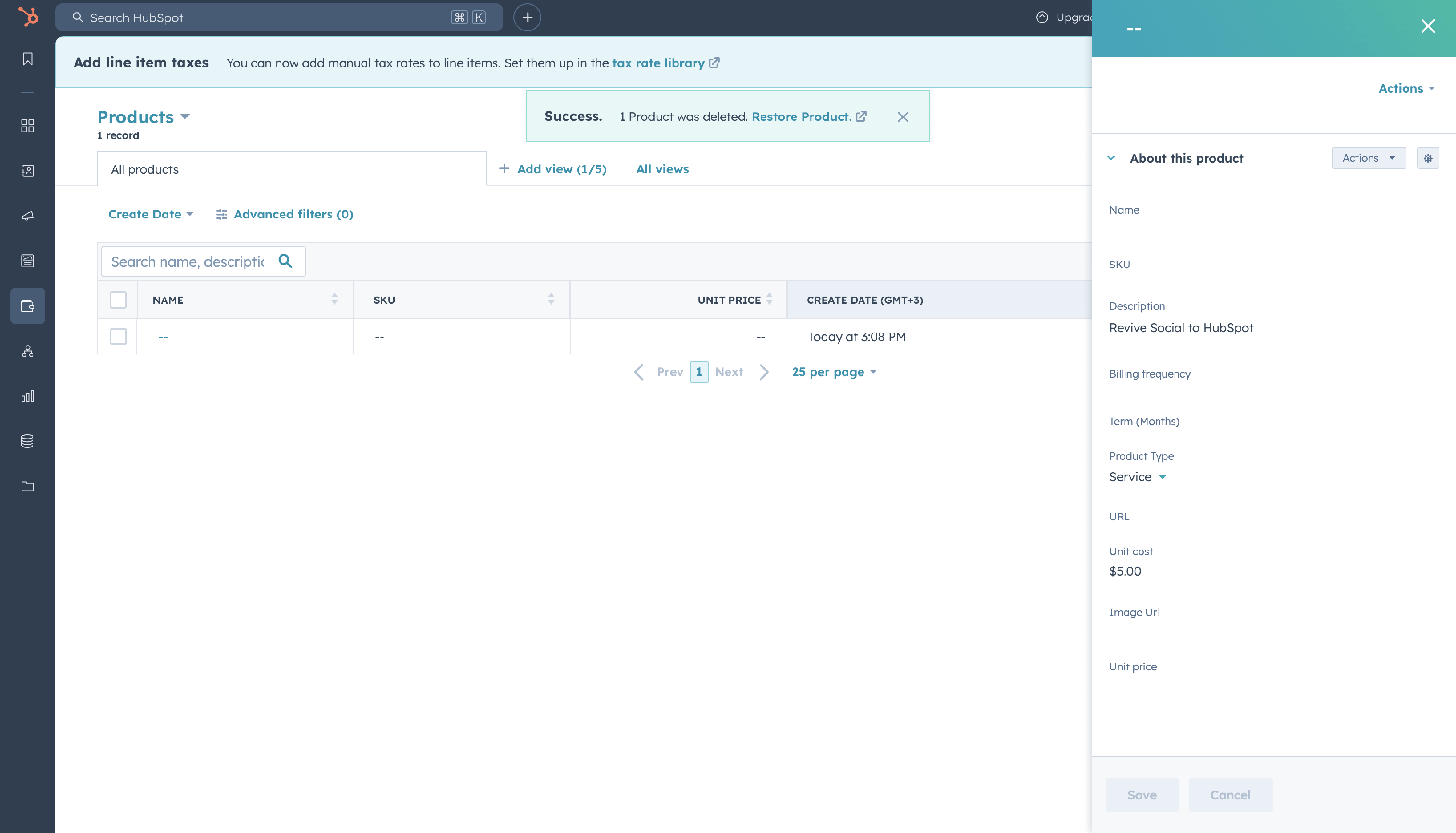The width and height of the screenshot is (1456, 833).
Task: Click the gear icon beside About this product
Action: pos(1427,158)
